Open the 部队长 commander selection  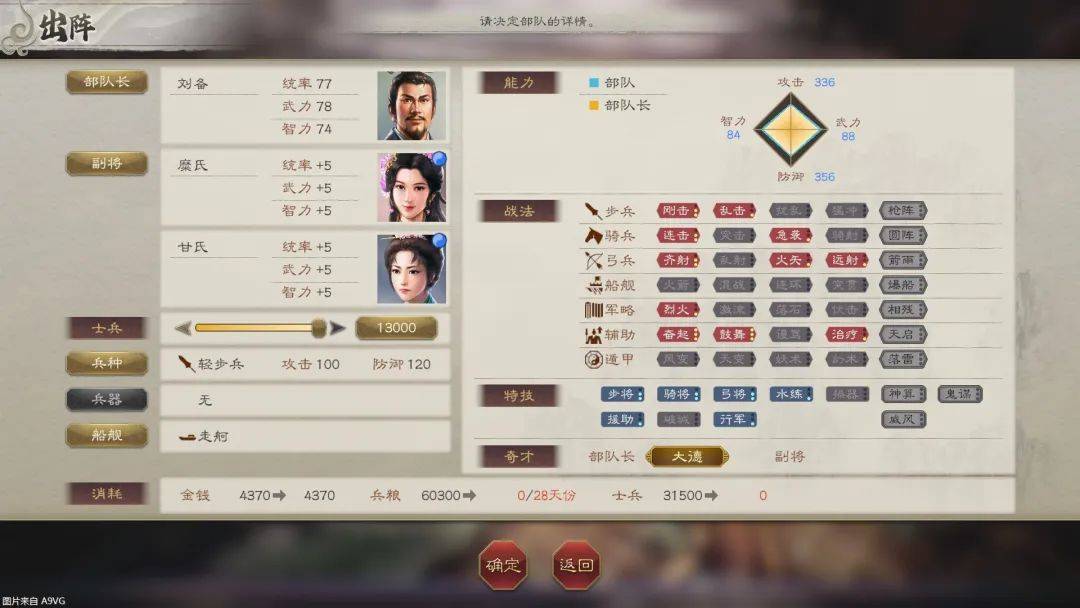pos(107,82)
